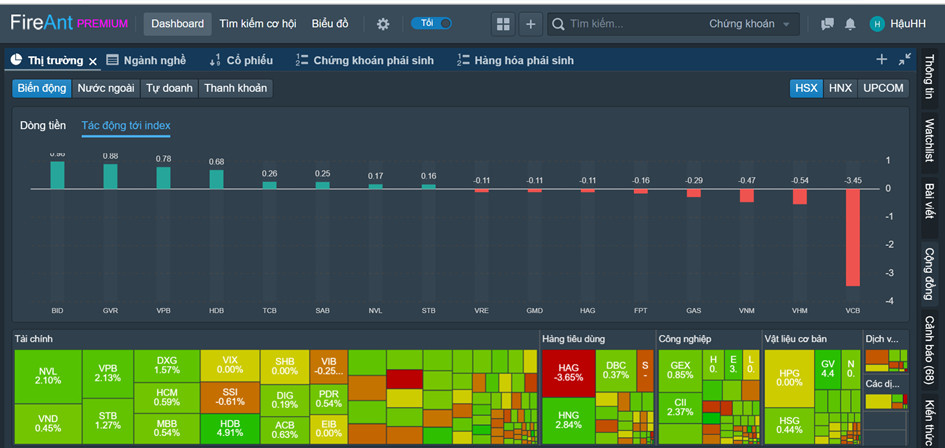Click the HậuHH user avatar
The width and height of the screenshot is (945, 448).
[x=877, y=24]
